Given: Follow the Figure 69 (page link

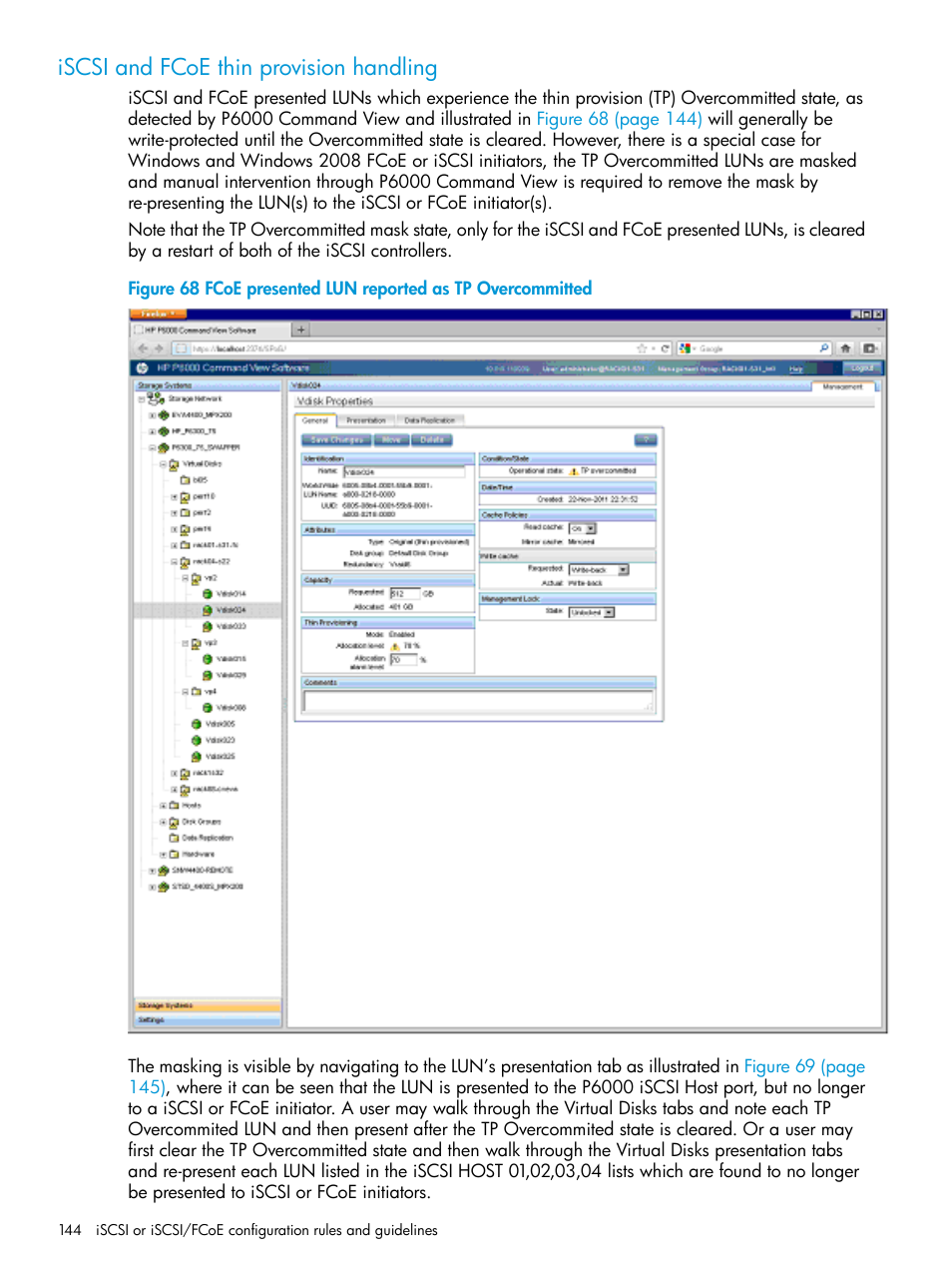Looking at the screenshot, I should tap(804, 1066).
